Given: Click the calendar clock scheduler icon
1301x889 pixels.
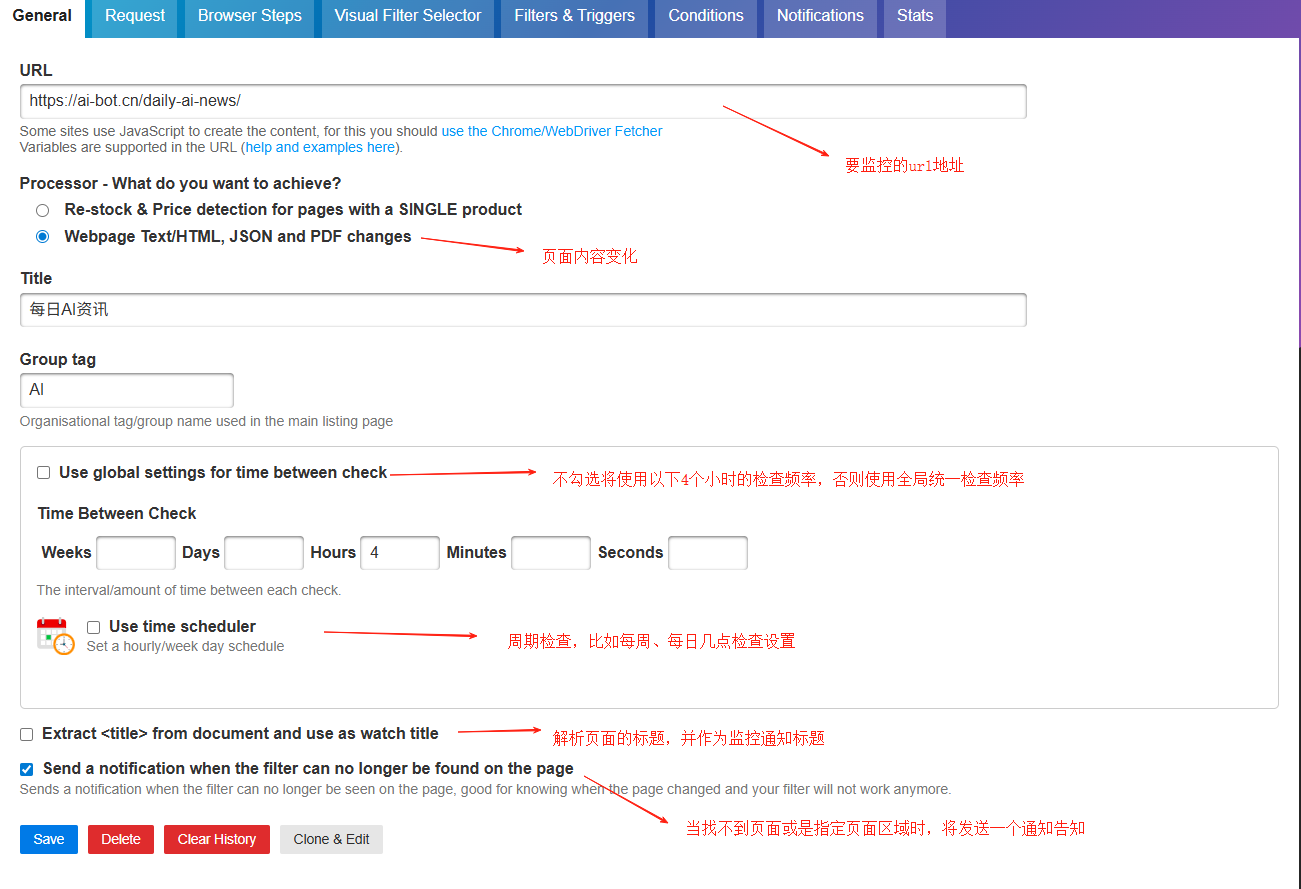Looking at the screenshot, I should (x=55, y=636).
